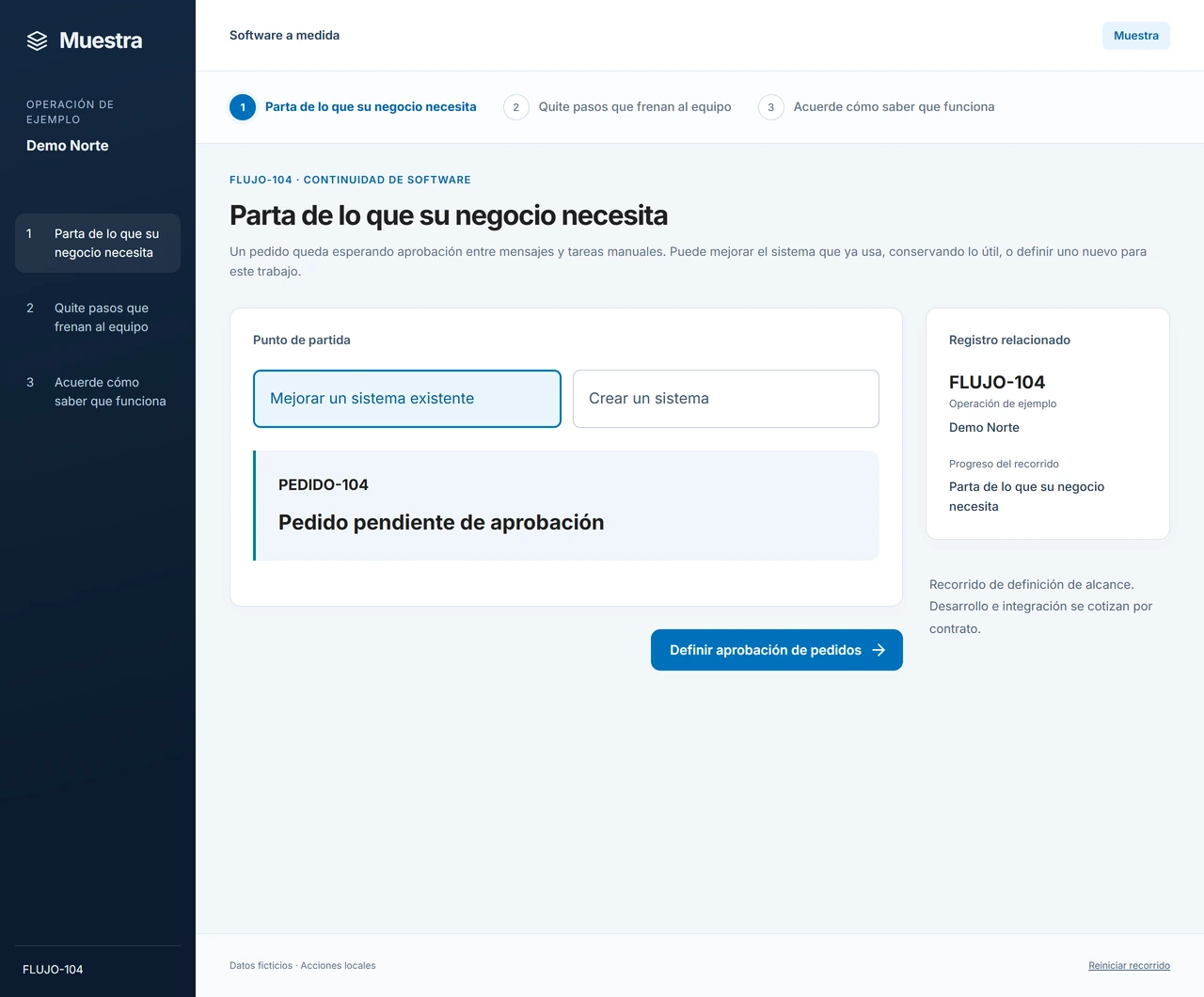Click the 'Pedido pendiente de aprobación' card
1204x997 pixels.
coord(566,506)
